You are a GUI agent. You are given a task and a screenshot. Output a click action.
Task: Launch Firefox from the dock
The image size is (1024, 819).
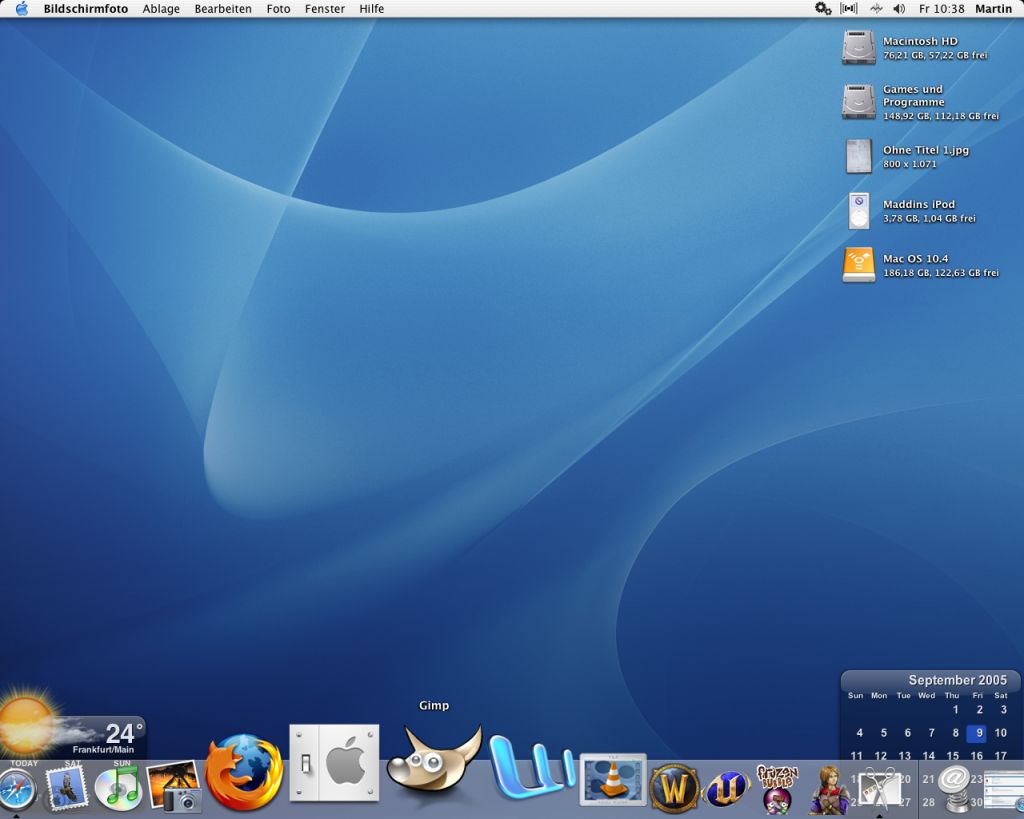pos(244,773)
